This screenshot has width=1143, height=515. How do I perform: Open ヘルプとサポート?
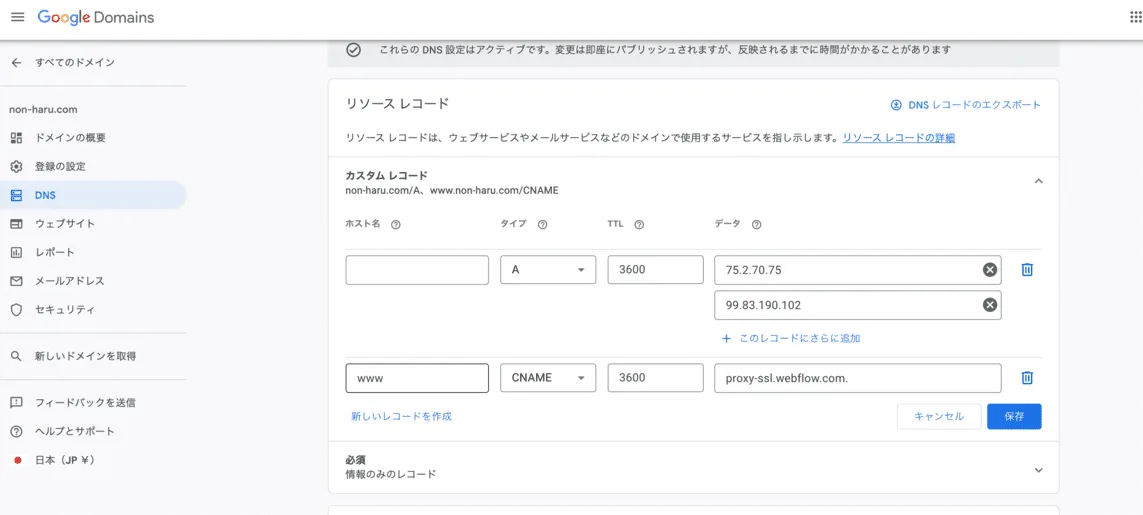pyautogui.click(x=93, y=431)
